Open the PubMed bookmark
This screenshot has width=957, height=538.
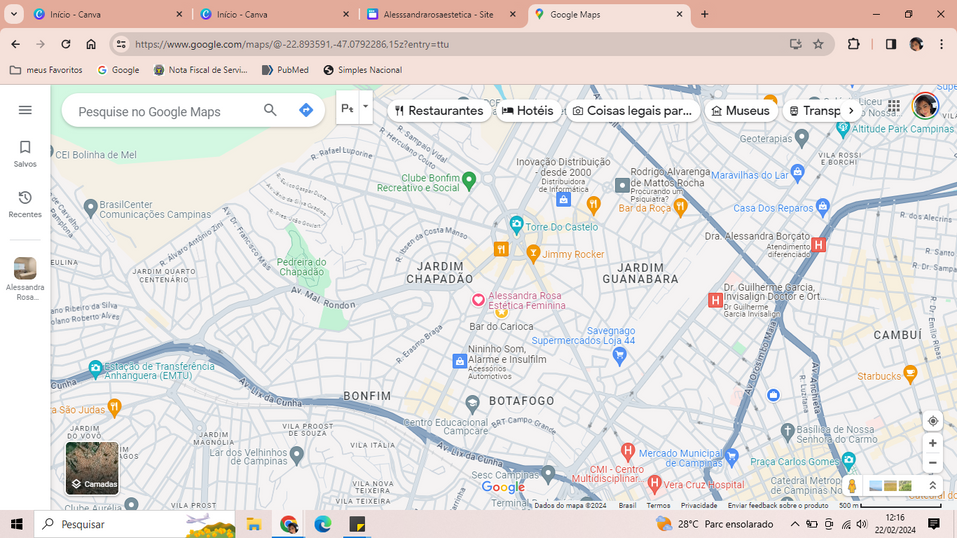click(285, 70)
